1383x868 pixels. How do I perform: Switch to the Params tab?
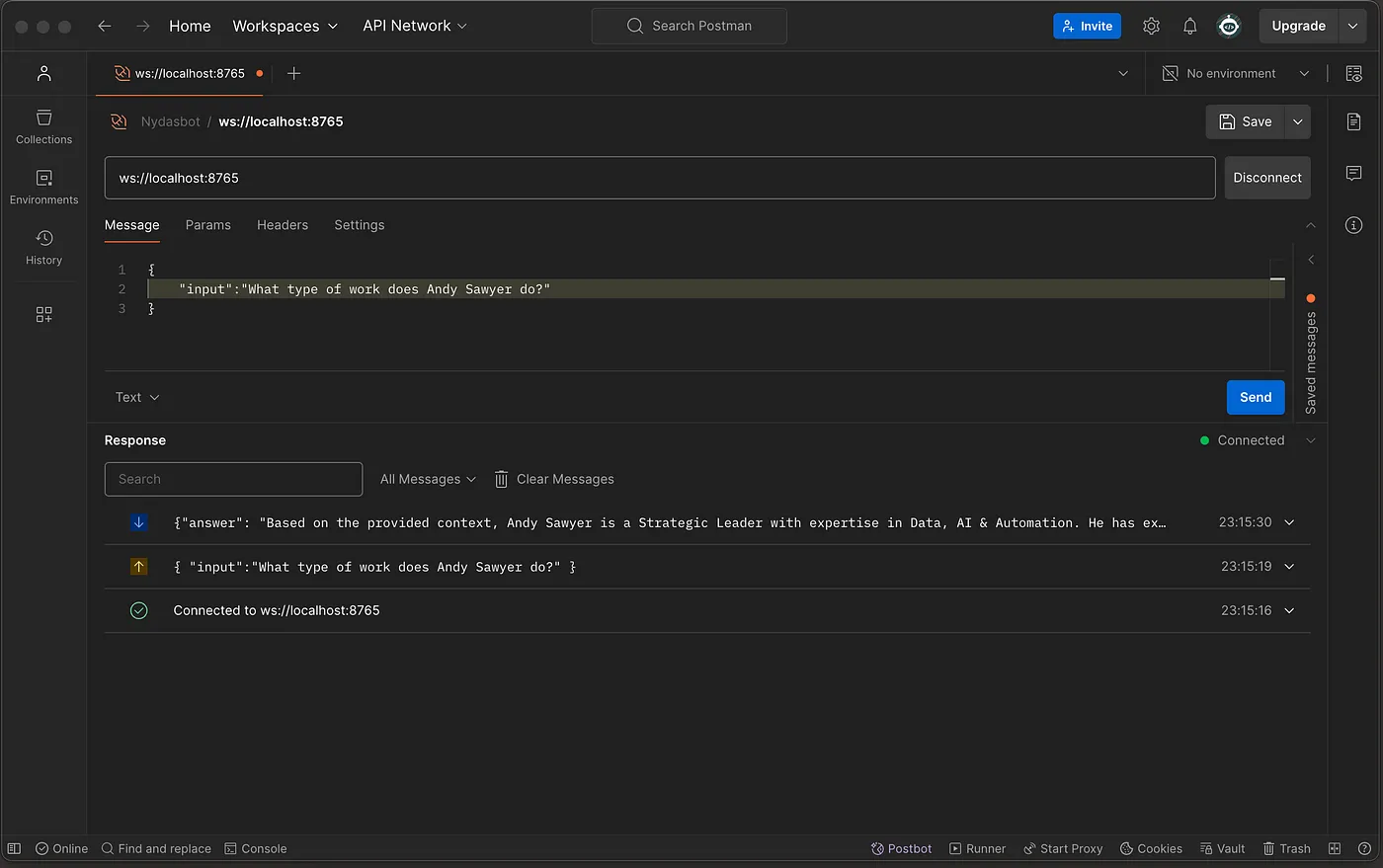pos(207,225)
